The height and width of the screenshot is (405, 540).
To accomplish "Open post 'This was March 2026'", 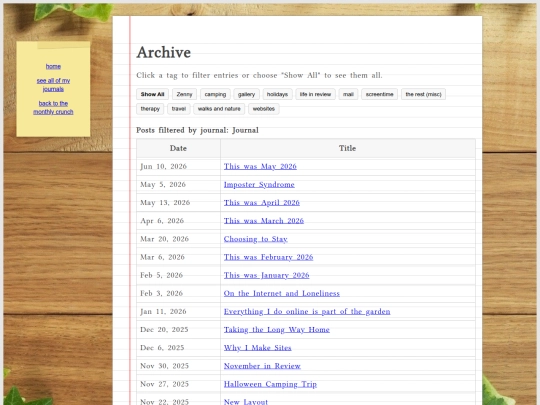I will click(x=264, y=221).
